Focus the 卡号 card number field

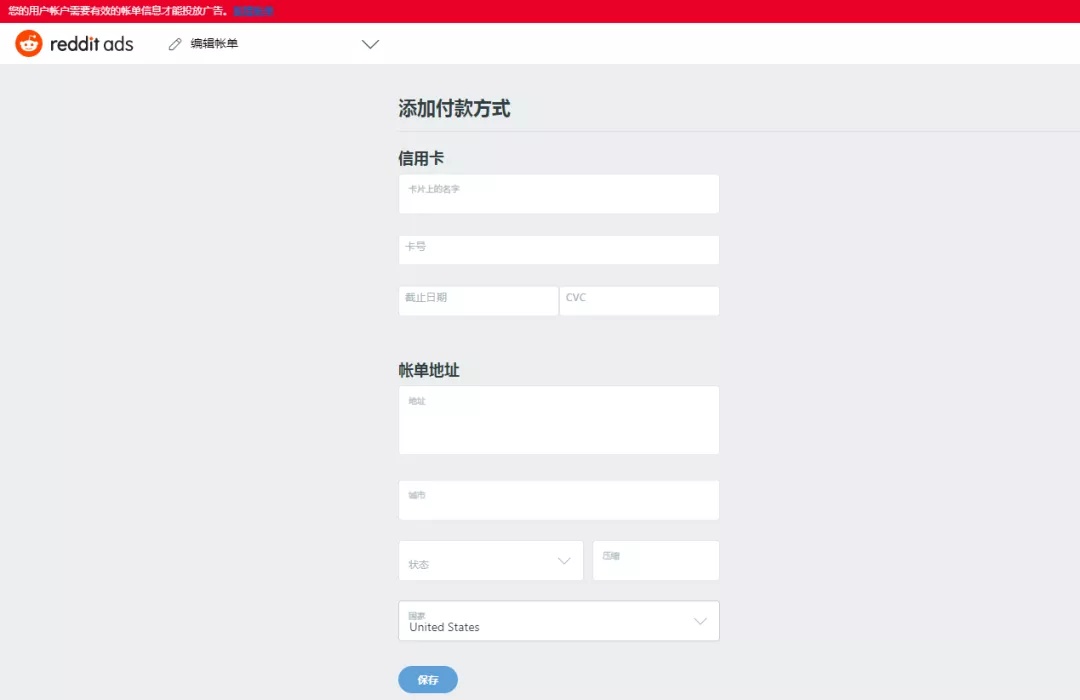pyautogui.click(x=558, y=249)
